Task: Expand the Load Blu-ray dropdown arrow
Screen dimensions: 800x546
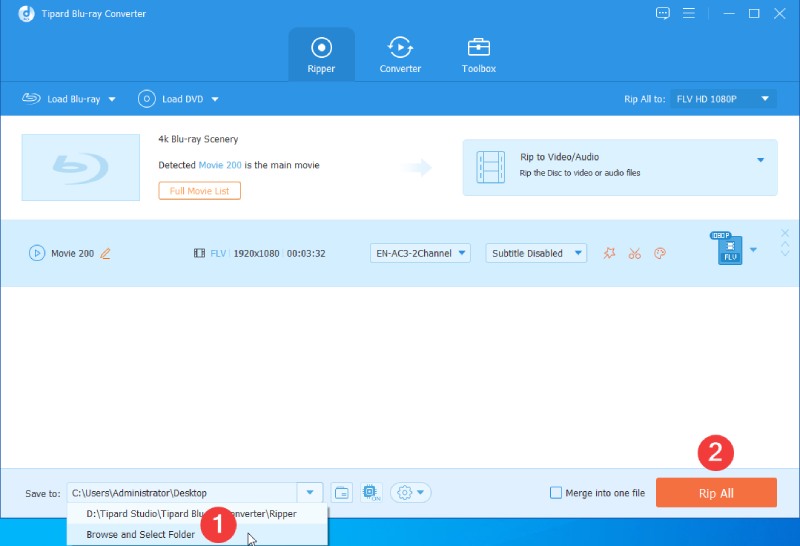Action: pyautogui.click(x=112, y=100)
